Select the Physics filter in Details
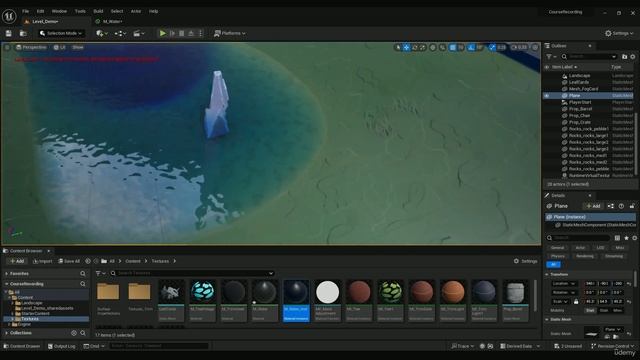The image size is (640, 360). (x=557, y=256)
